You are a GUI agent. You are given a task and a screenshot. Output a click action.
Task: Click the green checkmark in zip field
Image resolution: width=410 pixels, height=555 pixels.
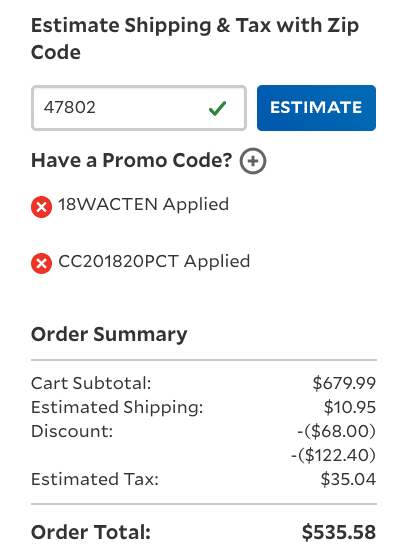[217, 108]
